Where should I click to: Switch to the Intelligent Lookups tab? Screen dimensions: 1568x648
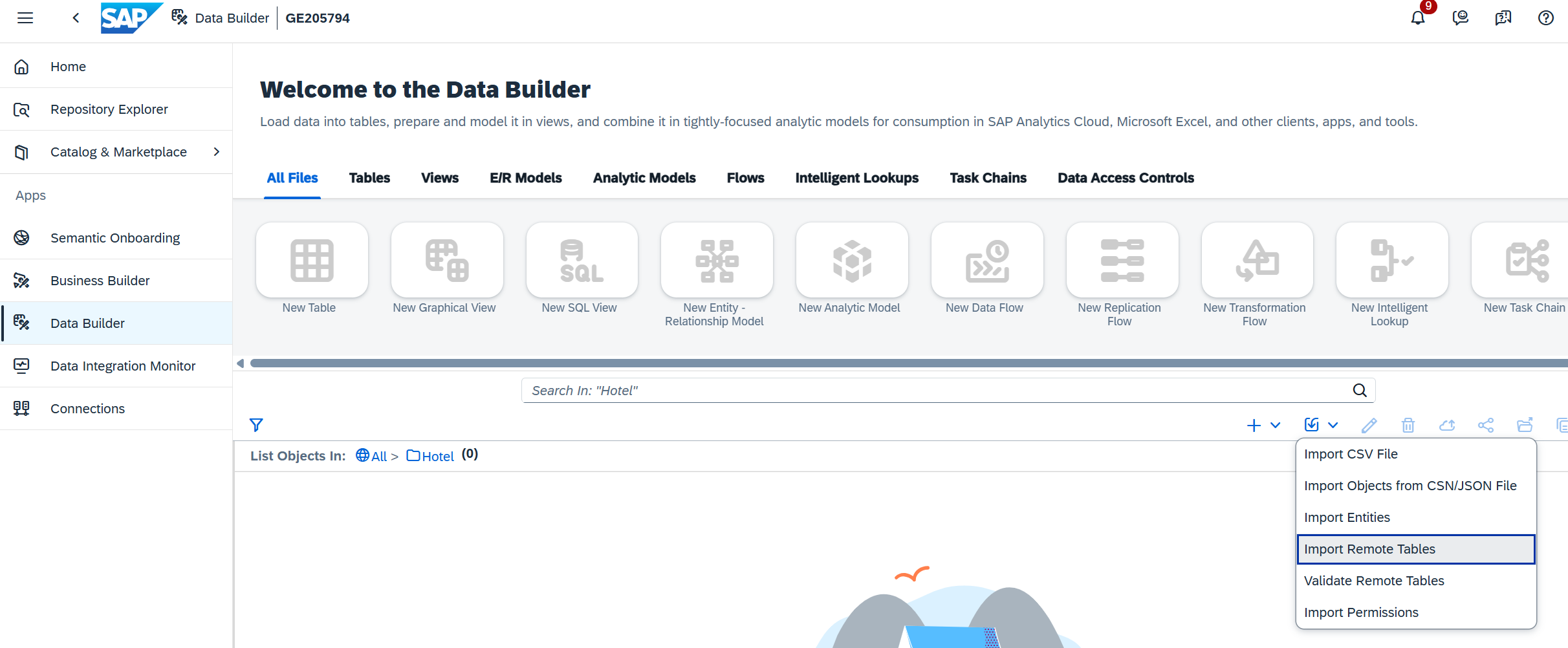click(857, 178)
